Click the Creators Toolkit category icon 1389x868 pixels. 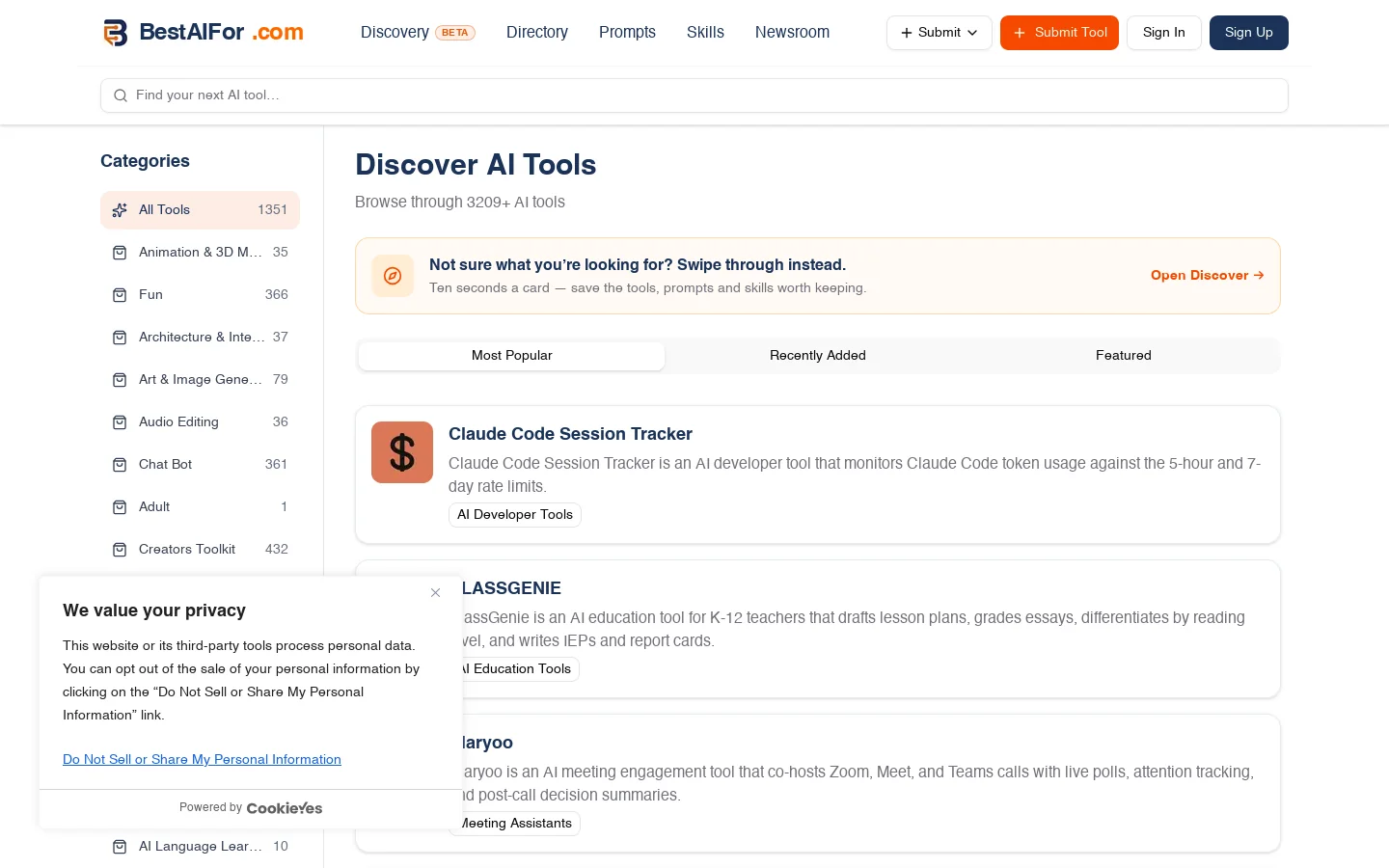(x=120, y=550)
